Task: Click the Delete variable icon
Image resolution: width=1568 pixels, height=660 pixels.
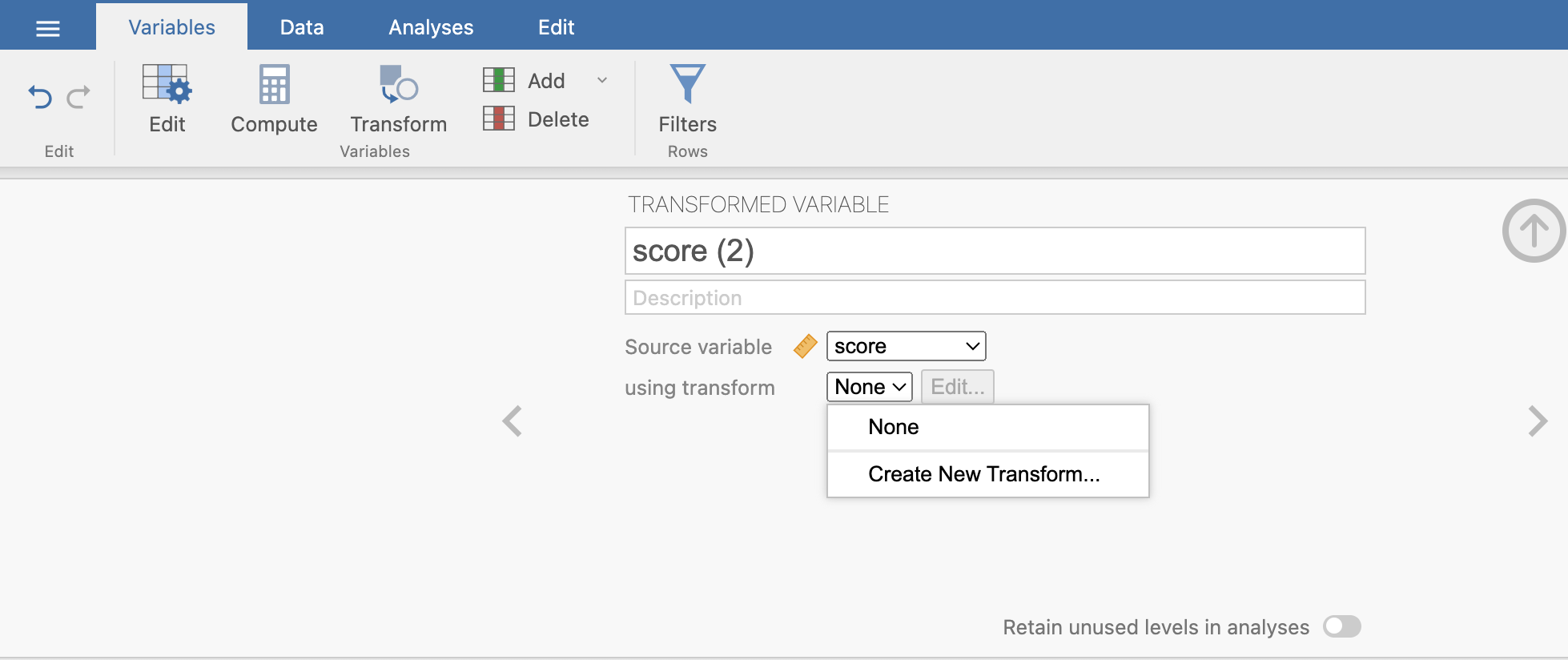Action: click(x=499, y=119)
